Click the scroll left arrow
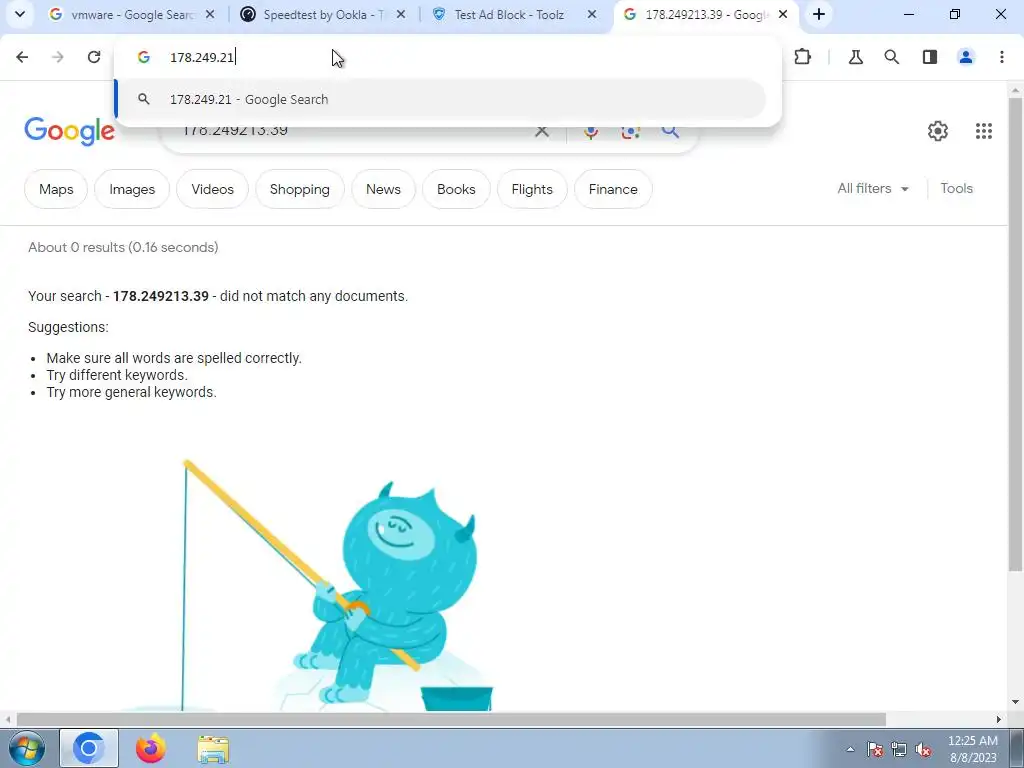This screenshot has width=1024, height=768. pos(8,719)
